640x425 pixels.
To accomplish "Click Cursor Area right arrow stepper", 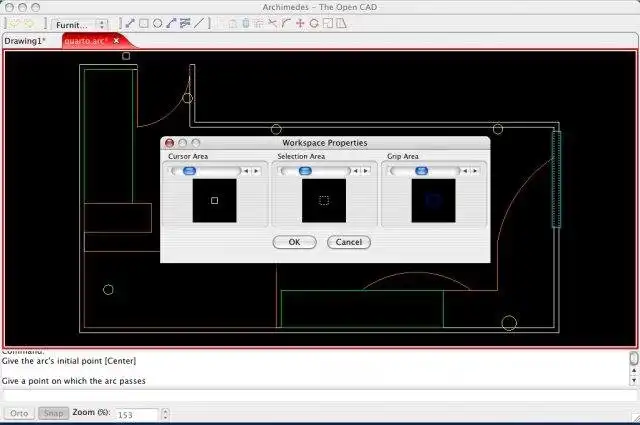I will 256,171.
